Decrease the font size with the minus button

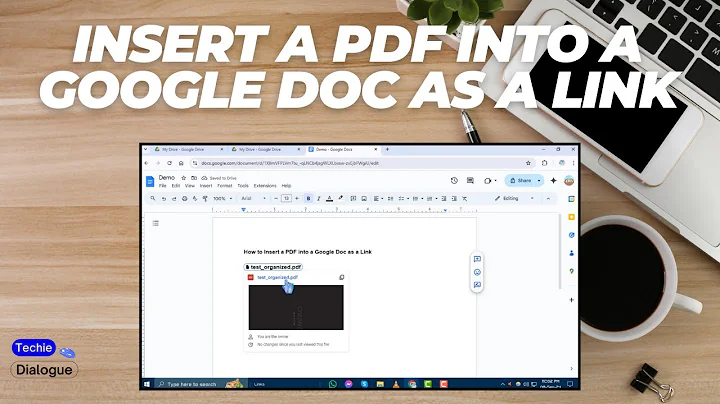tap(276, 198)
